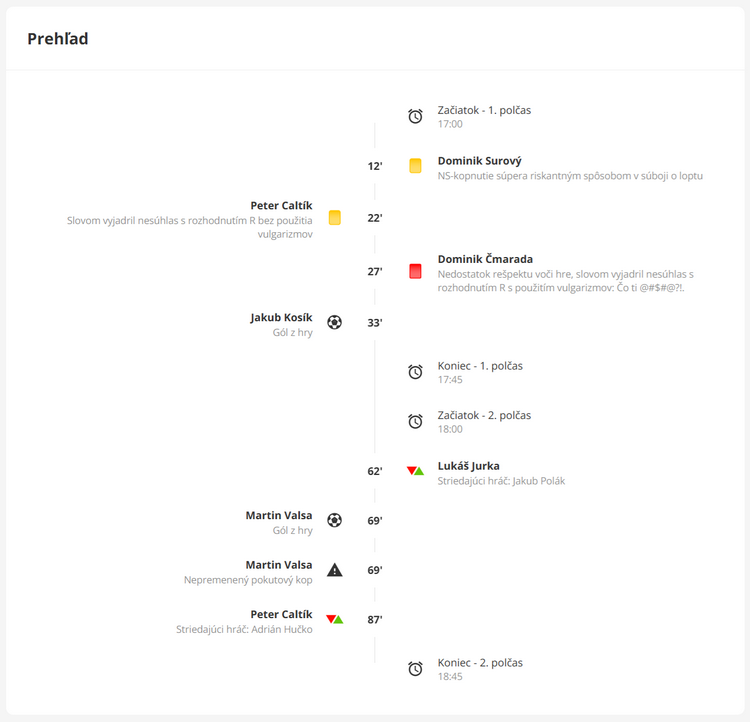750x722 pixels.
Task: Click the substitution arrows beside Lukáš Jurka
Action: pos(415,471)
